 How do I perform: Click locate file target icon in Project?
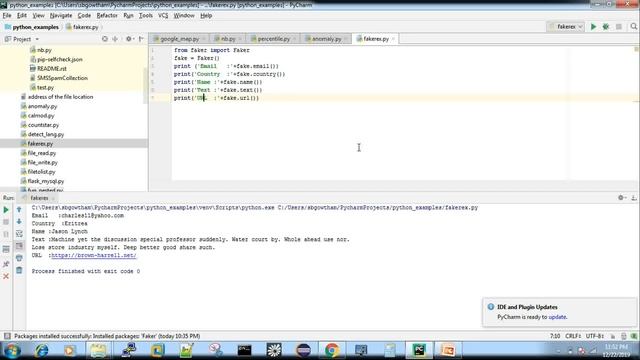click(105, 39)
